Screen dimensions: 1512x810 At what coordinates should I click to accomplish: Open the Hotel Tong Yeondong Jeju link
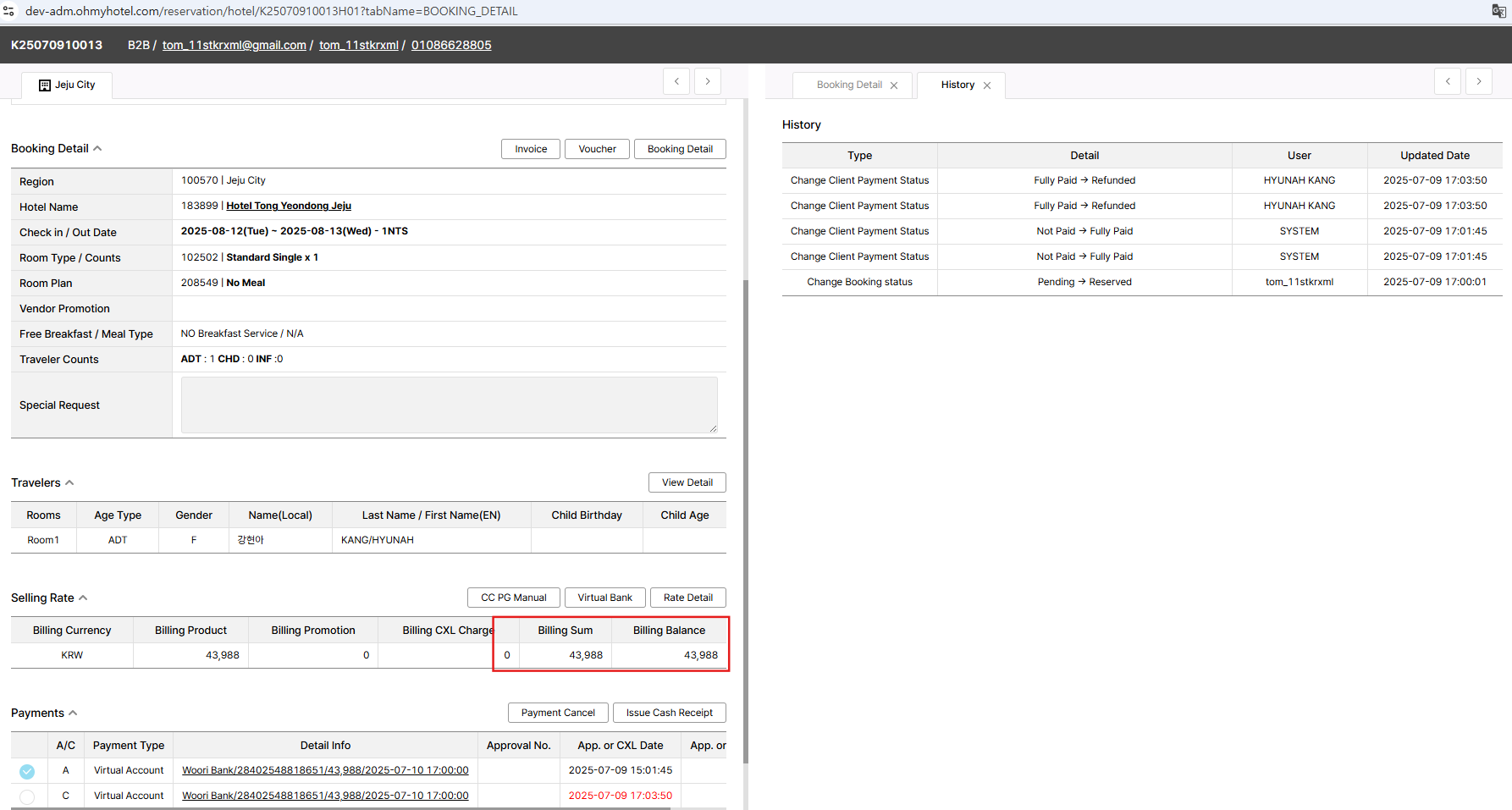(x=289, y=206)
